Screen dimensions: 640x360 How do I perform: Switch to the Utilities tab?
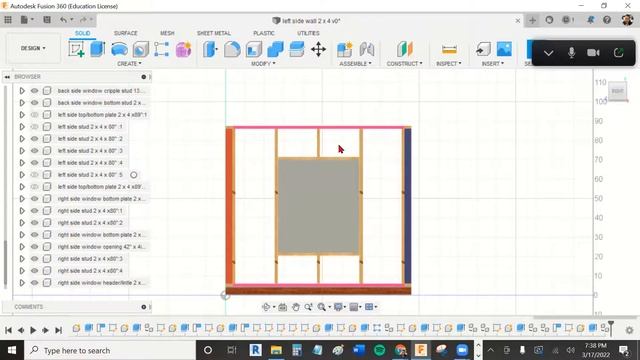(308, 33)
